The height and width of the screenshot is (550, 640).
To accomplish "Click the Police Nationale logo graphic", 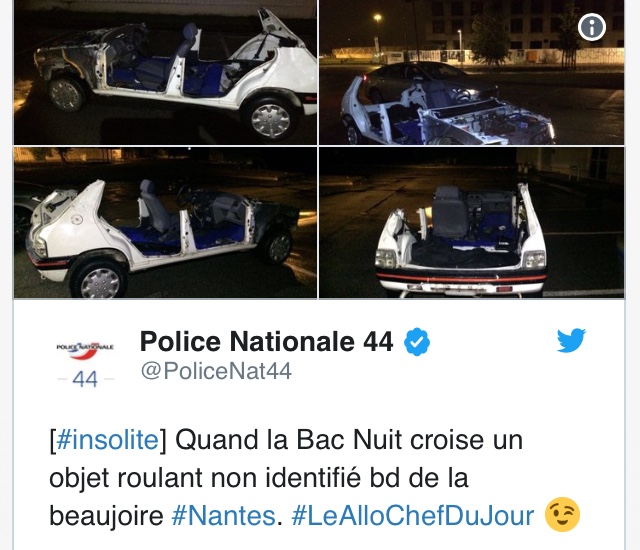I will coord(85,350).
